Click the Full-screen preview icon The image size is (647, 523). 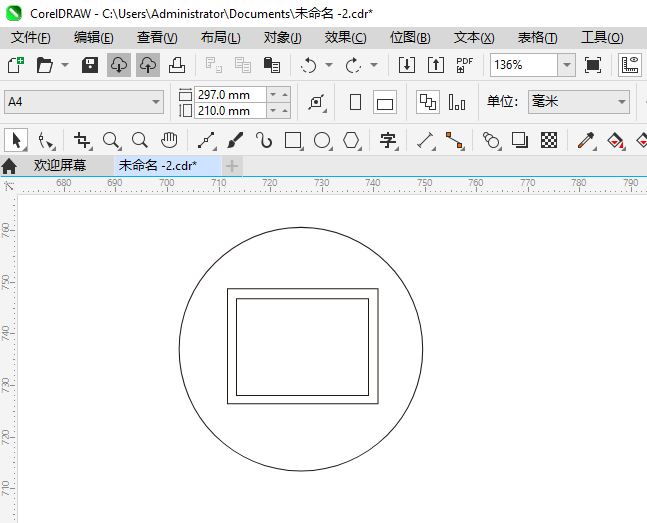tap(593, 65)
